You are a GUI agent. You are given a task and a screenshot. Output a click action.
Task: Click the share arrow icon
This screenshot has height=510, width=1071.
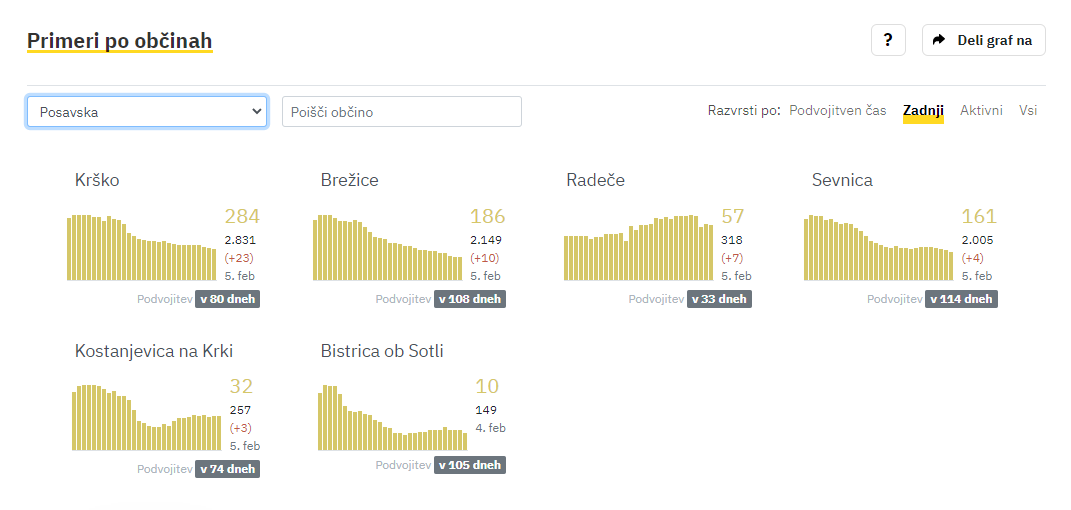tap(939, 40)
